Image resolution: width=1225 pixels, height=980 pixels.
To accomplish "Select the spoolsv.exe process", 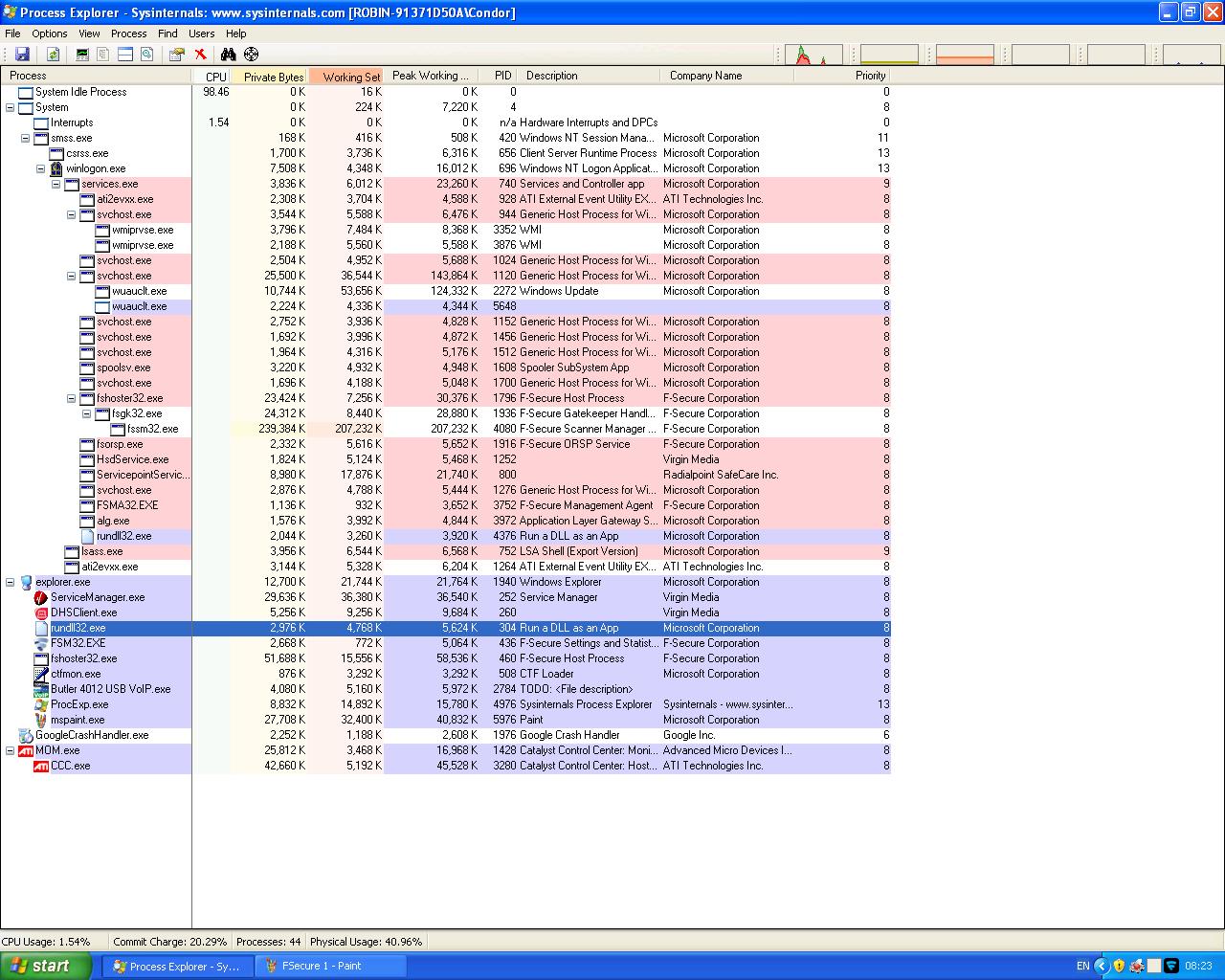I will point(123,367).
